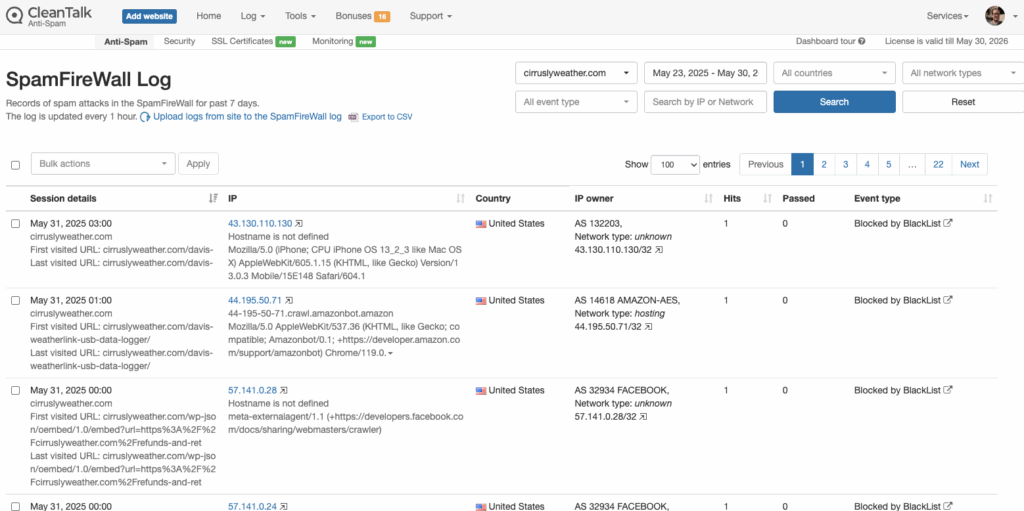Check the row for May 31, 2025 01:00
This screenshot has height=511, width=1024.
pyautogui.click(x=16, y=301)
